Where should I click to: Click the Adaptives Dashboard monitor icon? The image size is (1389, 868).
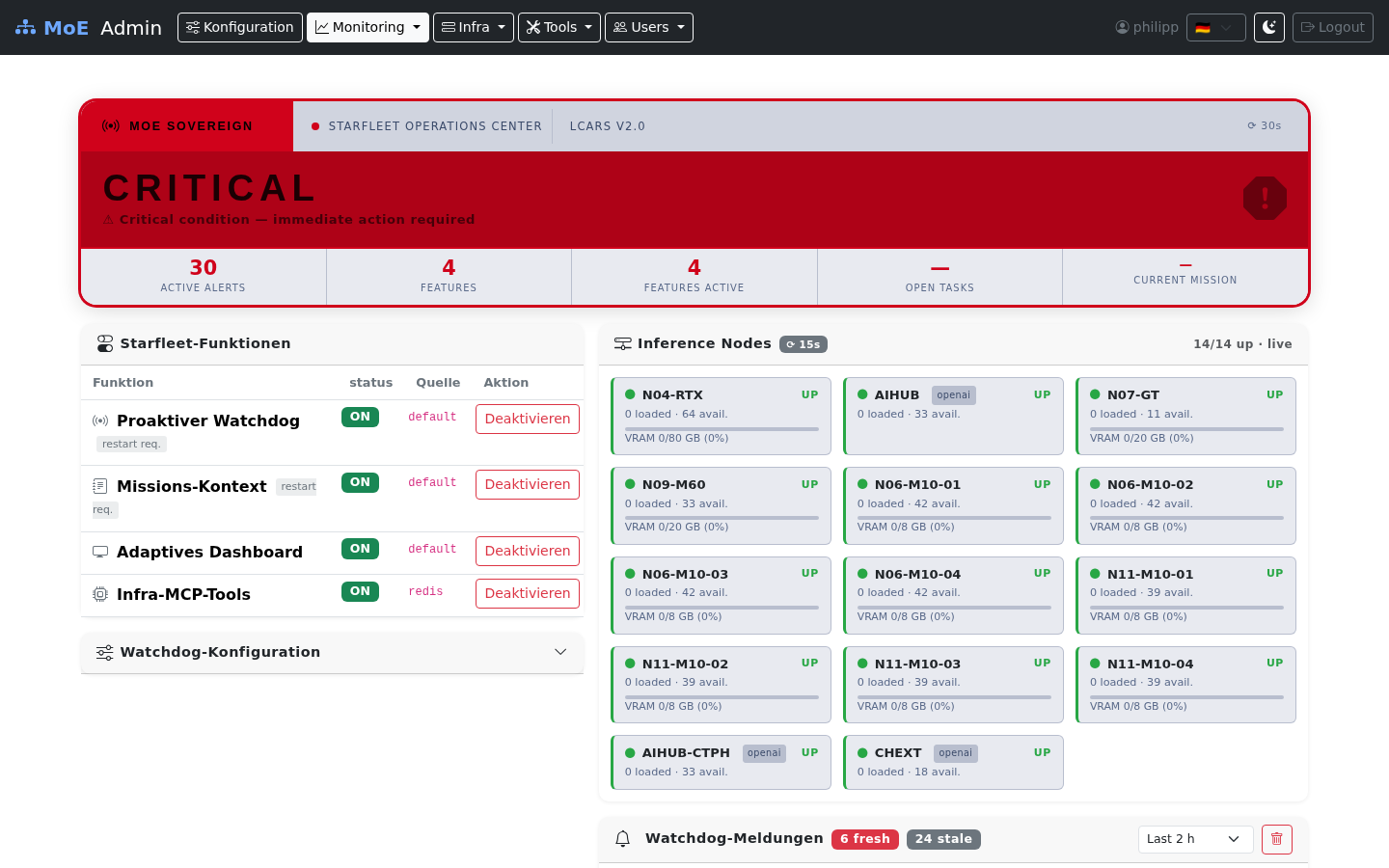100,552
